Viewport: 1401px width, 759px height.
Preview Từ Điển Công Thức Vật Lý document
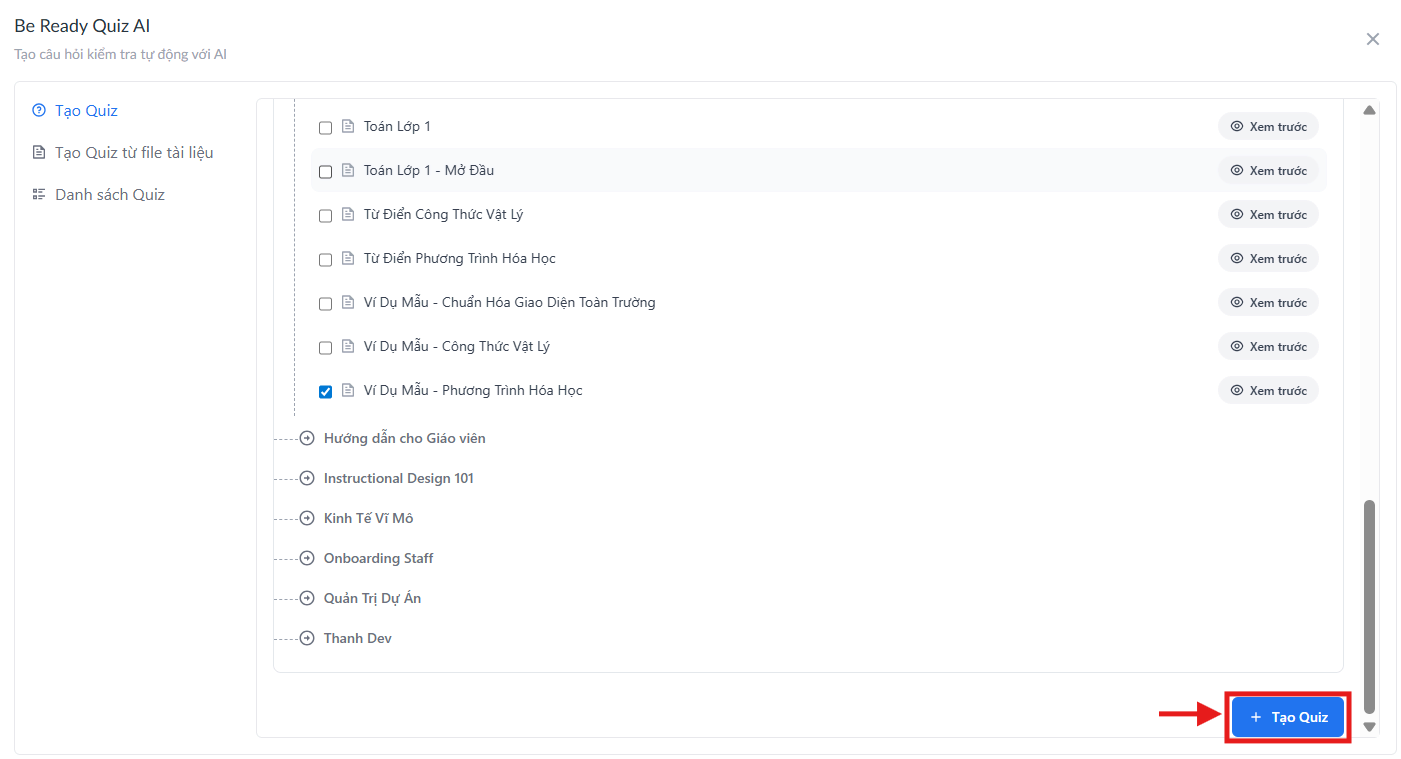pyautogui.click(x=1268, y=215)
